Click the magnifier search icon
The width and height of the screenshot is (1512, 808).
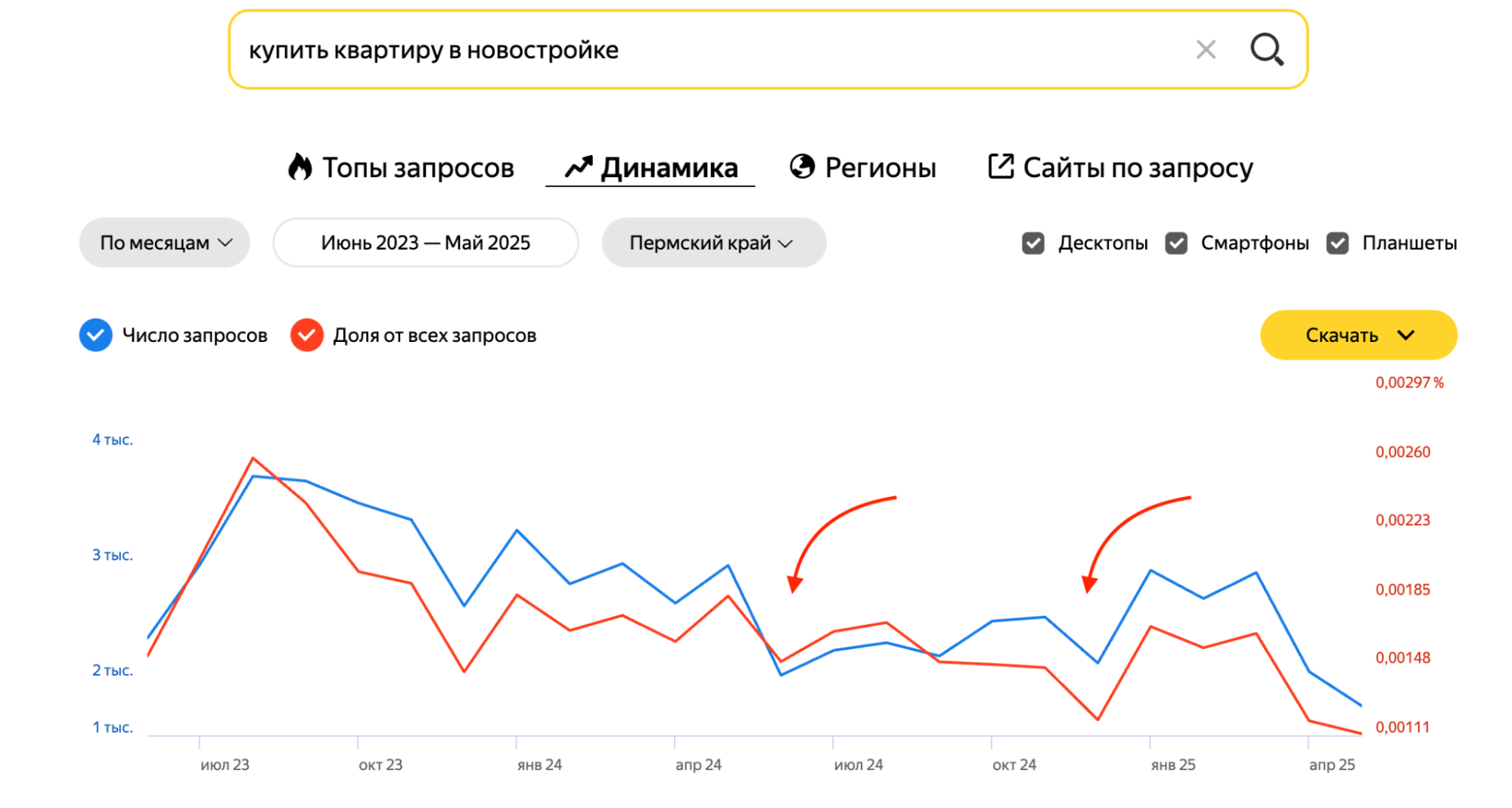click(1266, 50)
